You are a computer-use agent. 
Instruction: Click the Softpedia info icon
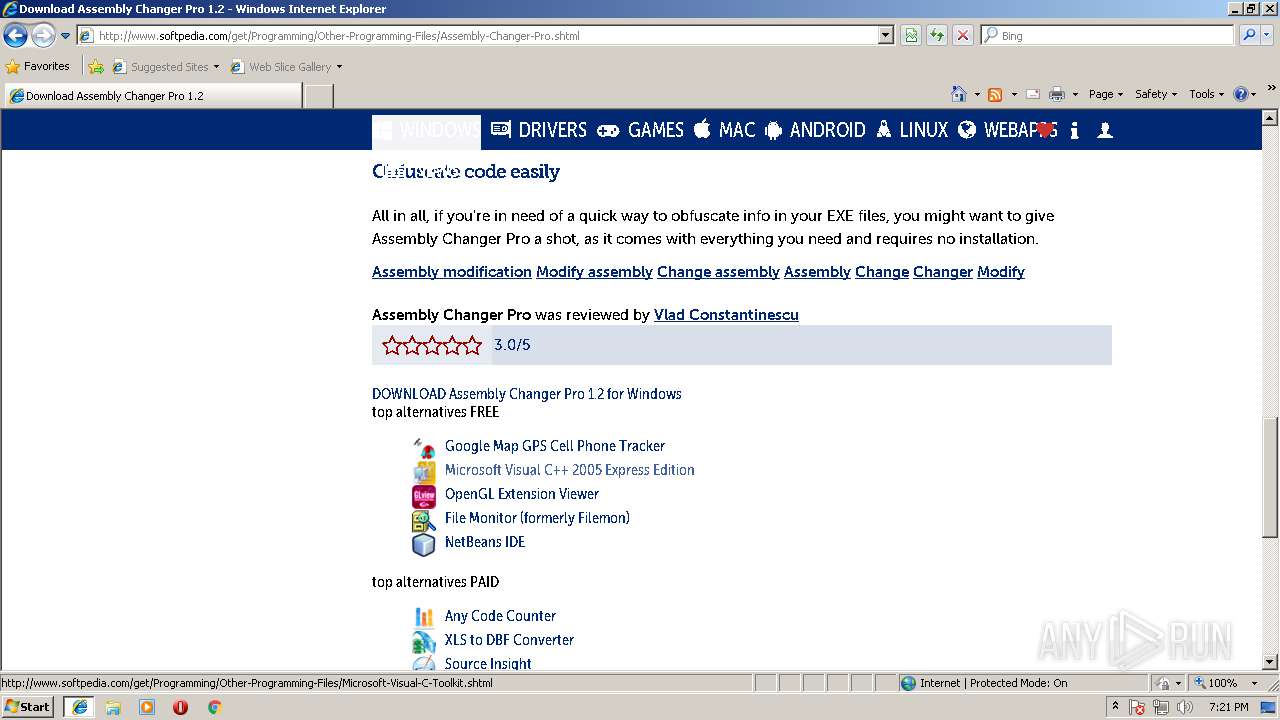click(1074, 130)
